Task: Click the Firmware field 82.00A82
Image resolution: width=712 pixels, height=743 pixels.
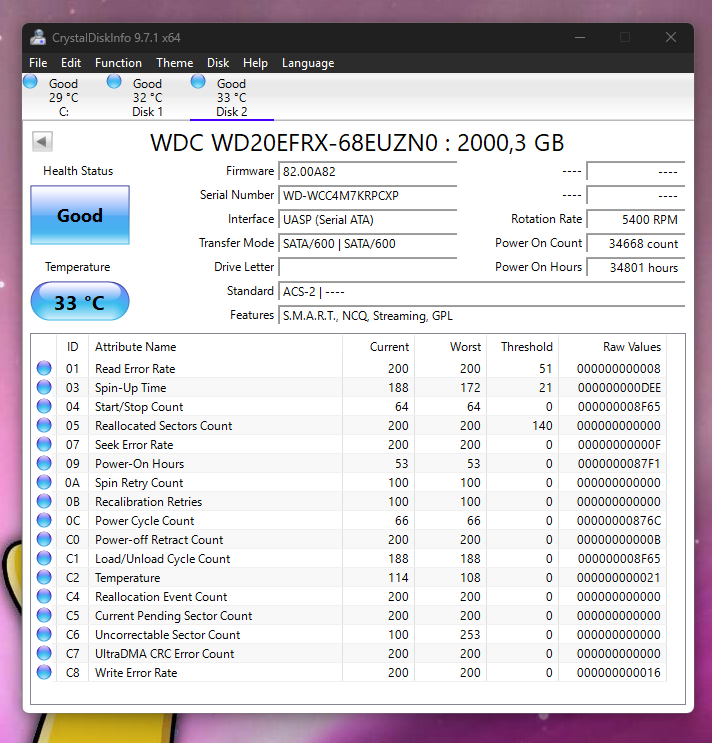Action: [x=368, y=172]
